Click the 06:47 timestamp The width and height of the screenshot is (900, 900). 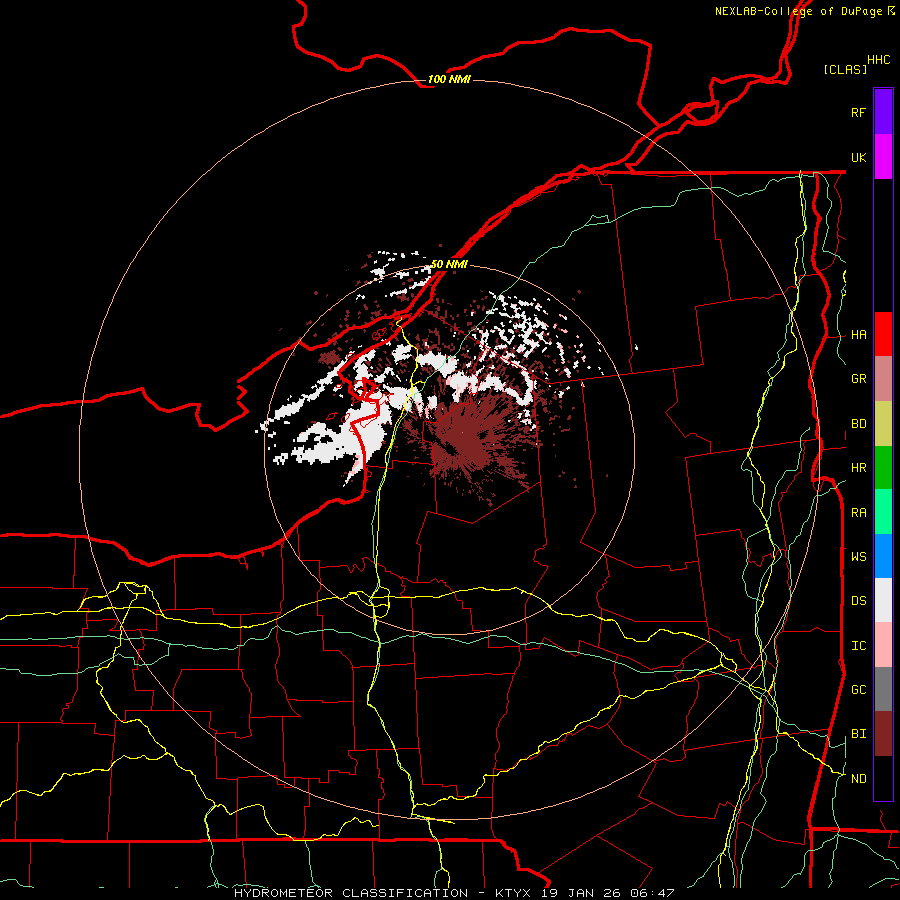tap(651, 893)
